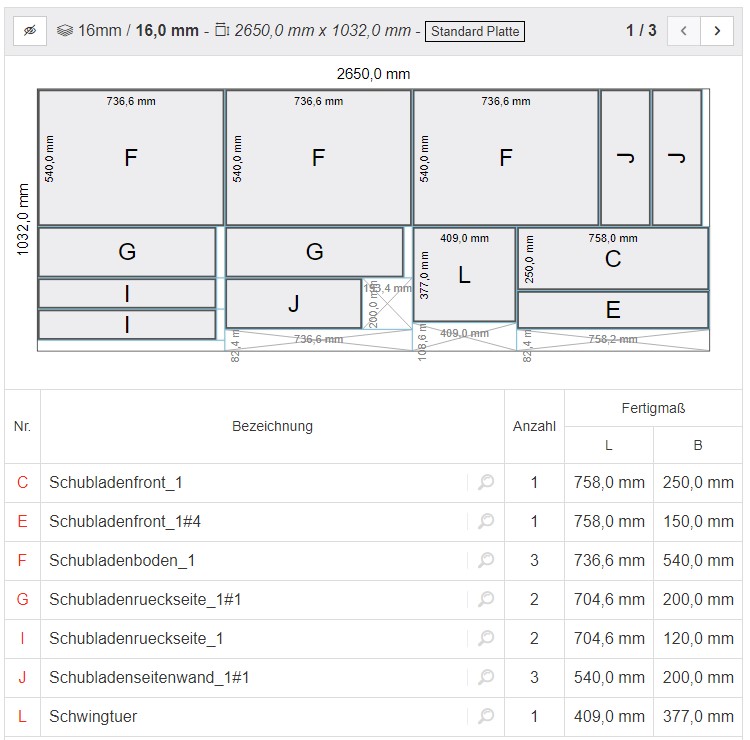This screenshot has width=750, height=740.
Task: Click magnifier icon for Schwingtuer
Action: point(486,717)
